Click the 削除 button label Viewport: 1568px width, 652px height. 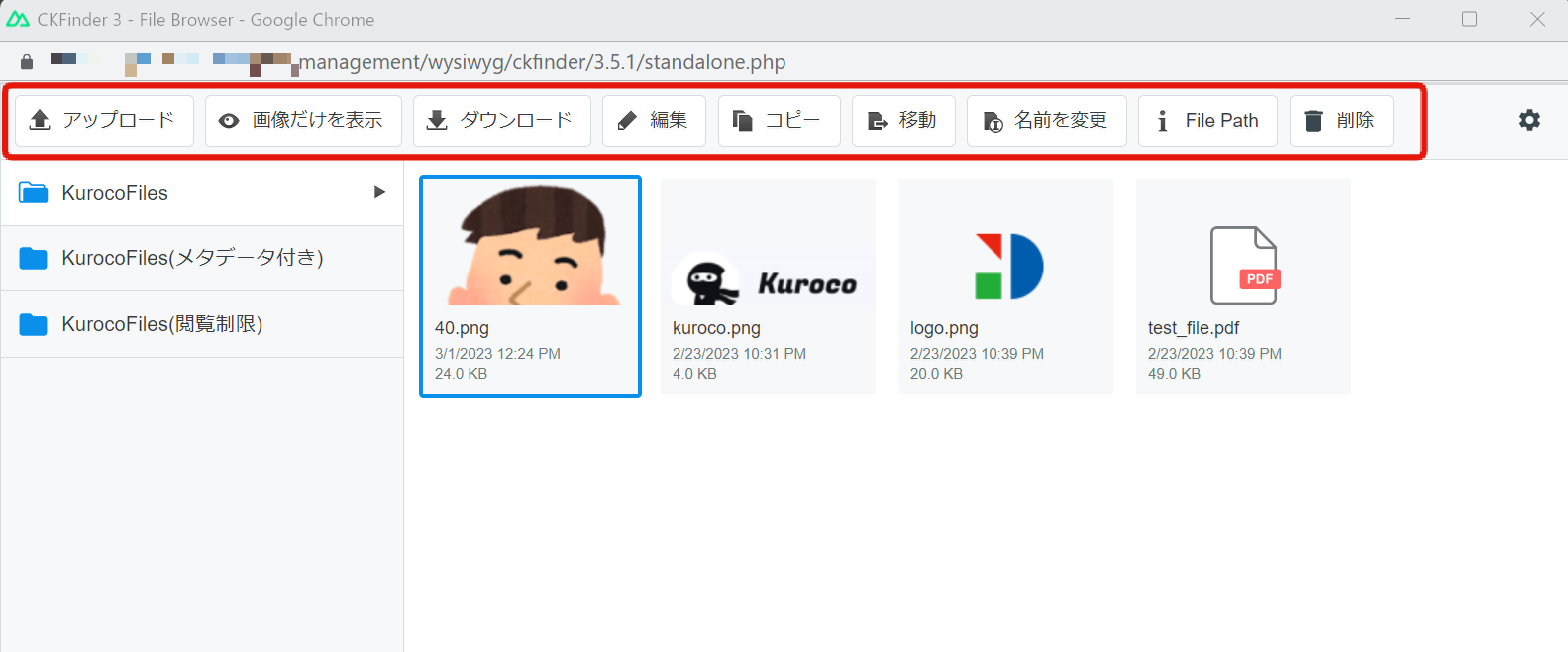point(1355,120)
